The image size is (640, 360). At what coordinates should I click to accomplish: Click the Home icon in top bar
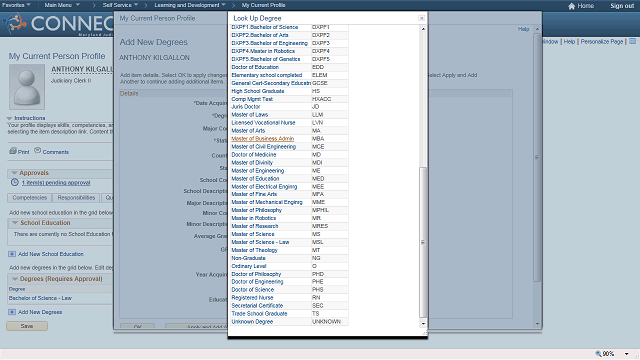[x=571, y=6]
